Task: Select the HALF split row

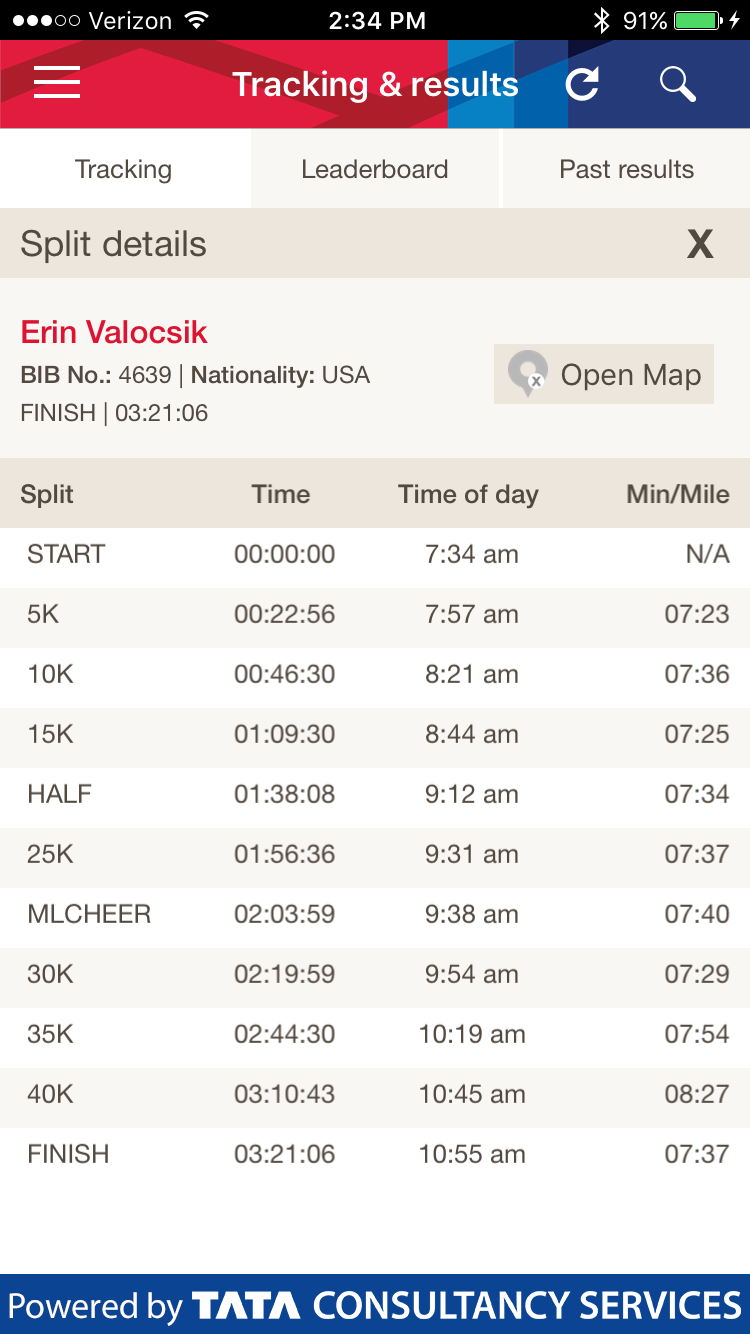Action: tap(375, 794)
